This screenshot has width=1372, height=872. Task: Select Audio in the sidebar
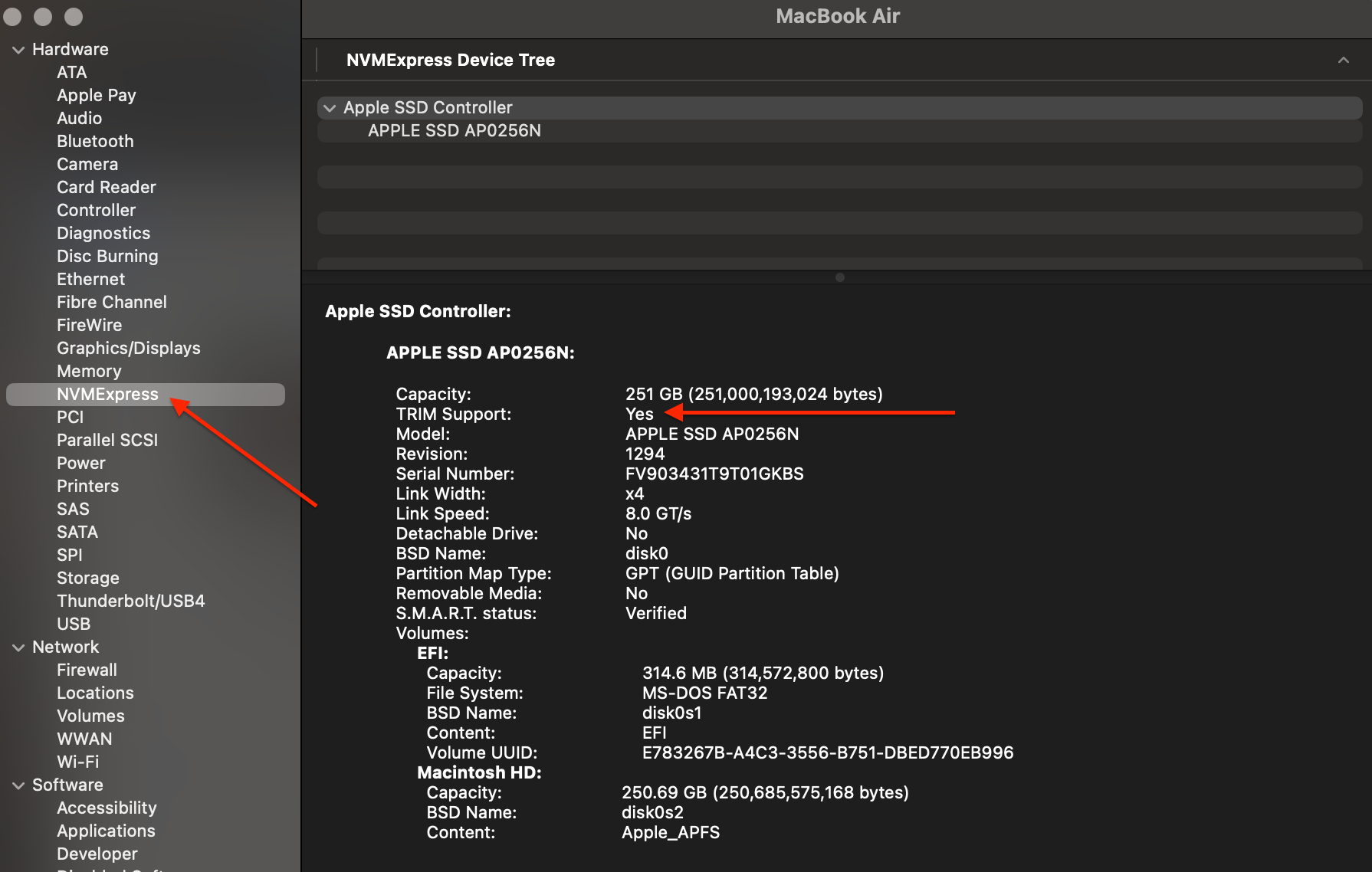80,118
